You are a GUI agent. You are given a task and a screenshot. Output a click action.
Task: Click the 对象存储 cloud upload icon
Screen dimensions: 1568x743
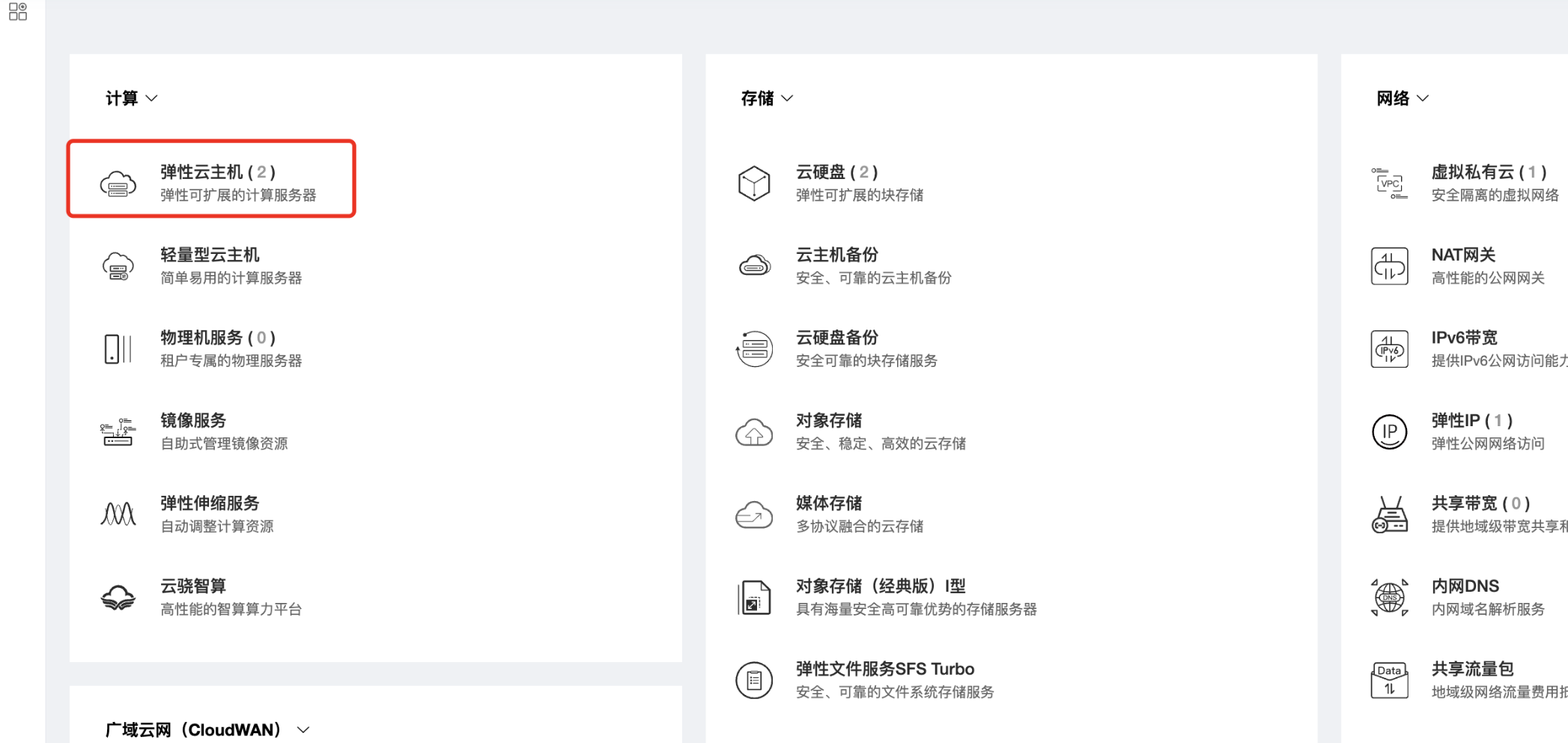754,432
